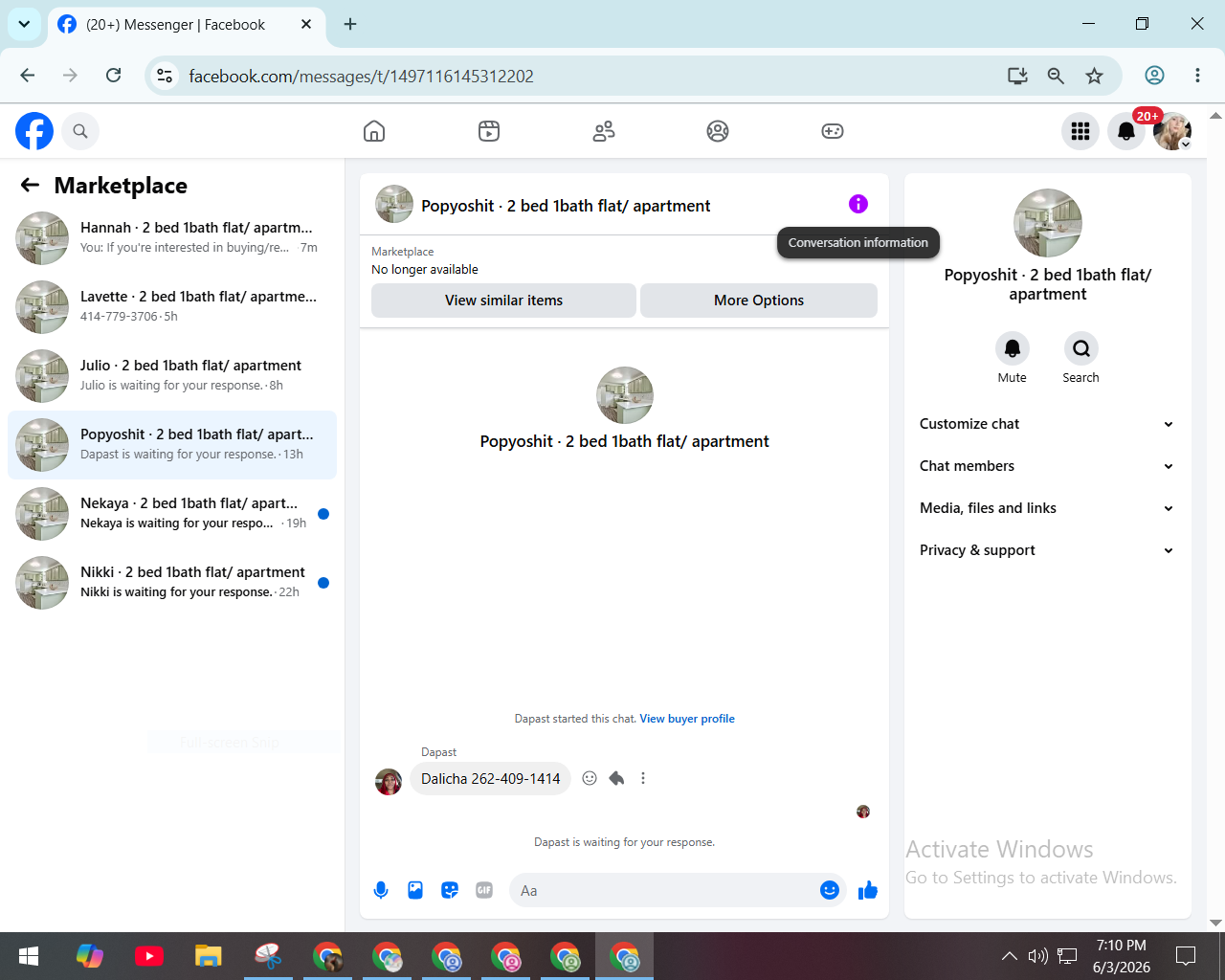Choose a GIF from the GIF icon

pyautogui.click(x=484, y=890)
